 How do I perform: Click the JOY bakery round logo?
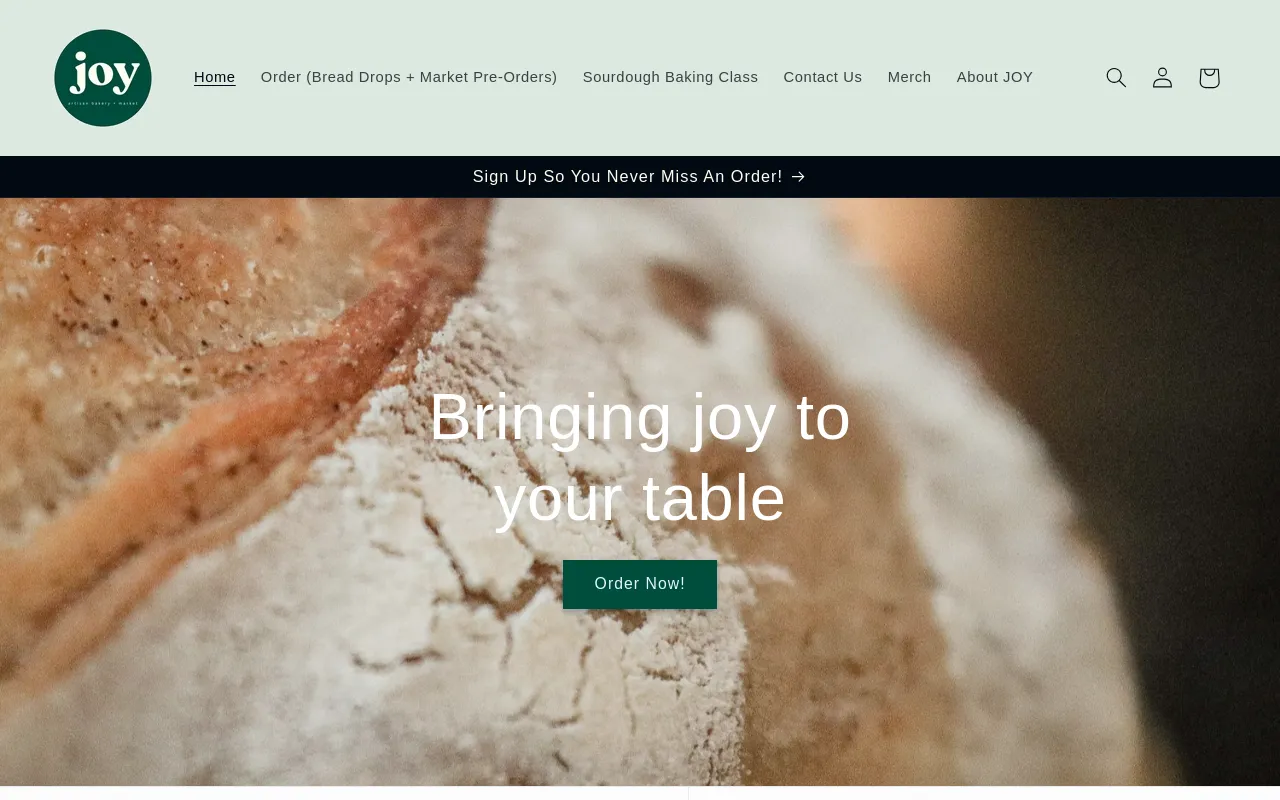[x=103, y=78]
